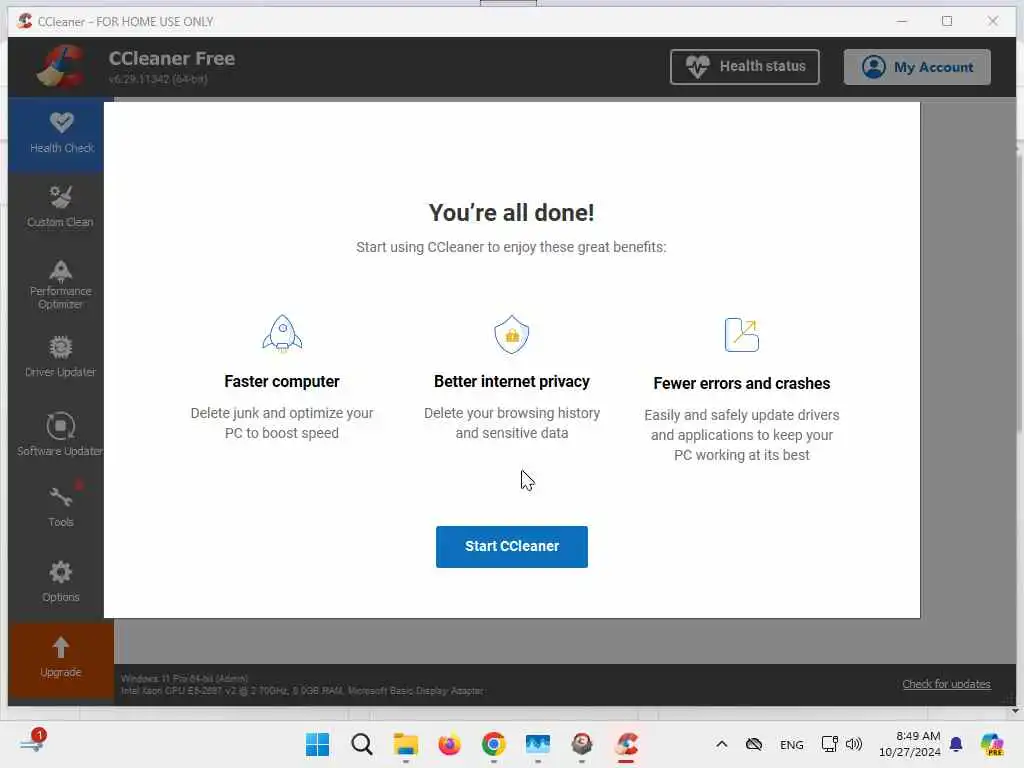The height and width of the screenshot is (768, 1024).
Task: Click the cloud sync tray icon
Action: pyautogui.click(x=754, y=744)
